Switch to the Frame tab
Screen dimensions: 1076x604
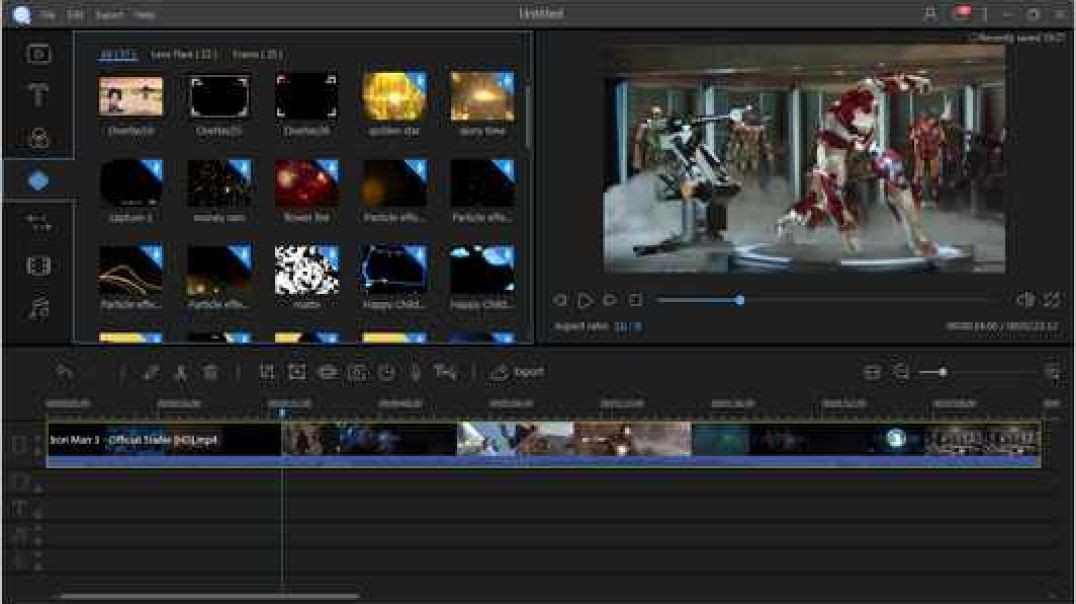click(x=257, y=54)
